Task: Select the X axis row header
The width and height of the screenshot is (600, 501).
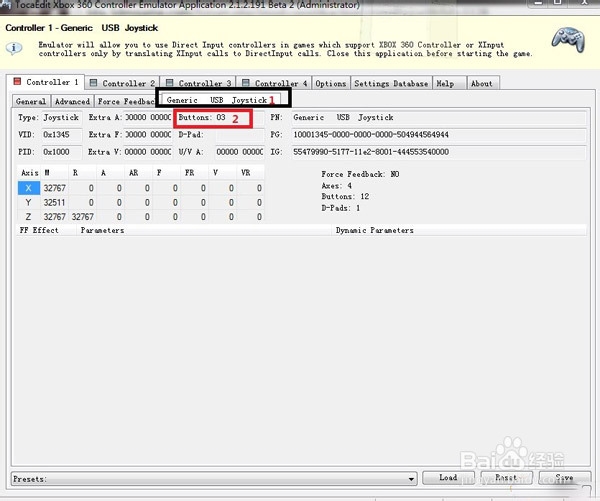Action: coord(29,188)
